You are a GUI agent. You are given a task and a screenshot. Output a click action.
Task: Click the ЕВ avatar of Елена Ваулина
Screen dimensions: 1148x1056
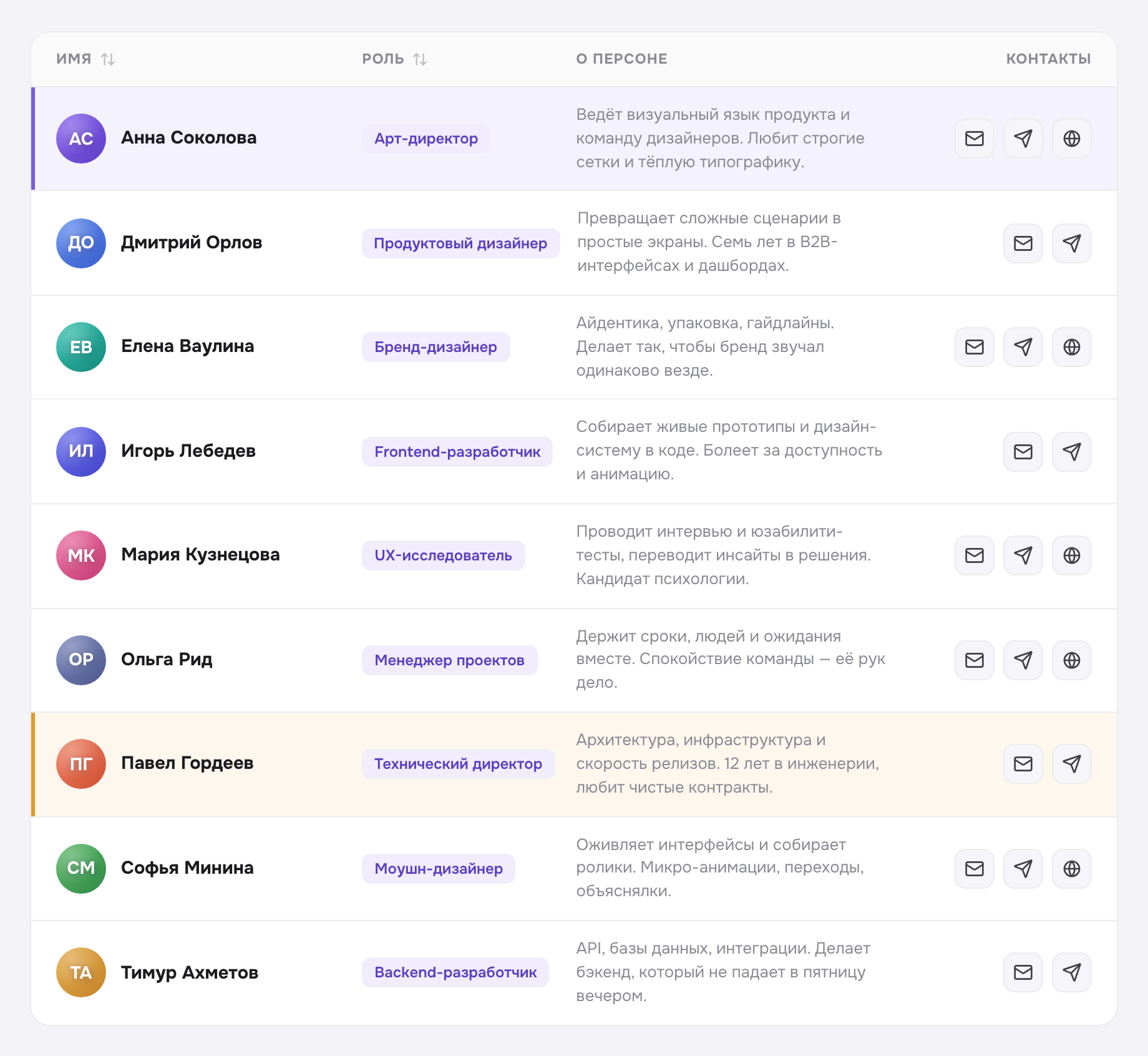coord(81,347)
